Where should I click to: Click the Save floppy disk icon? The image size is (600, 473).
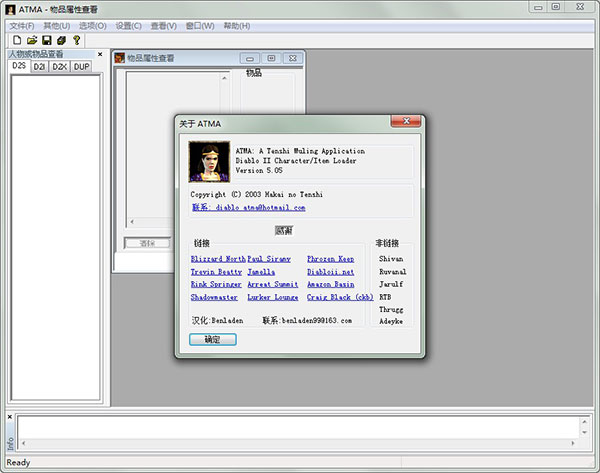pos(46,40)
